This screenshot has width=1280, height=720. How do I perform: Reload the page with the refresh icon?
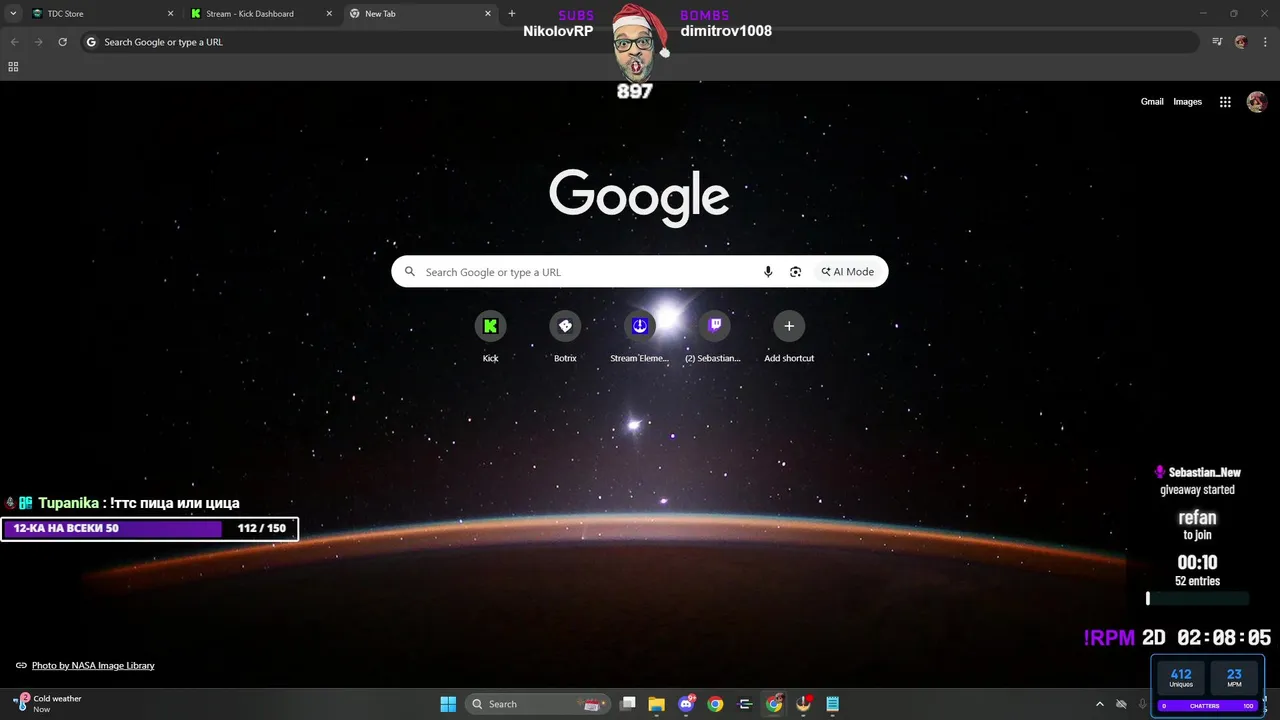(62, 42)
